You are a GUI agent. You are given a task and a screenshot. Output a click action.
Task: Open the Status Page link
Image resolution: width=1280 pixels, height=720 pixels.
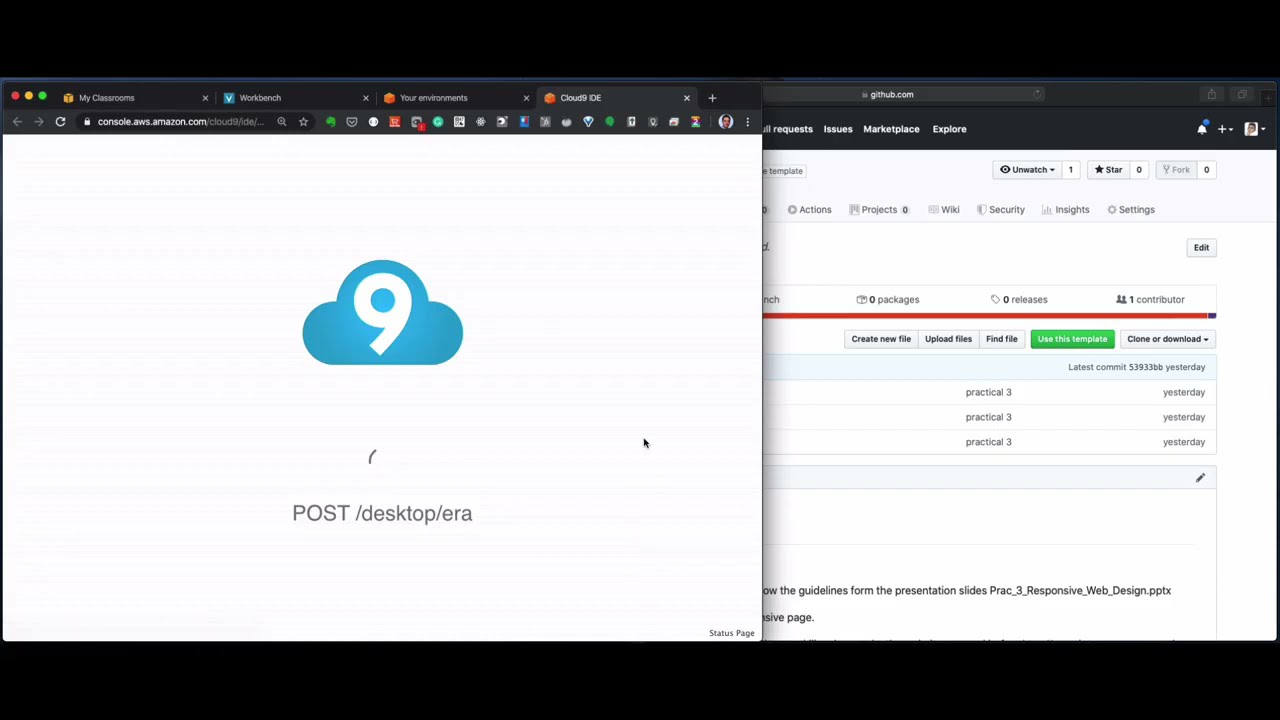[732, 633]
